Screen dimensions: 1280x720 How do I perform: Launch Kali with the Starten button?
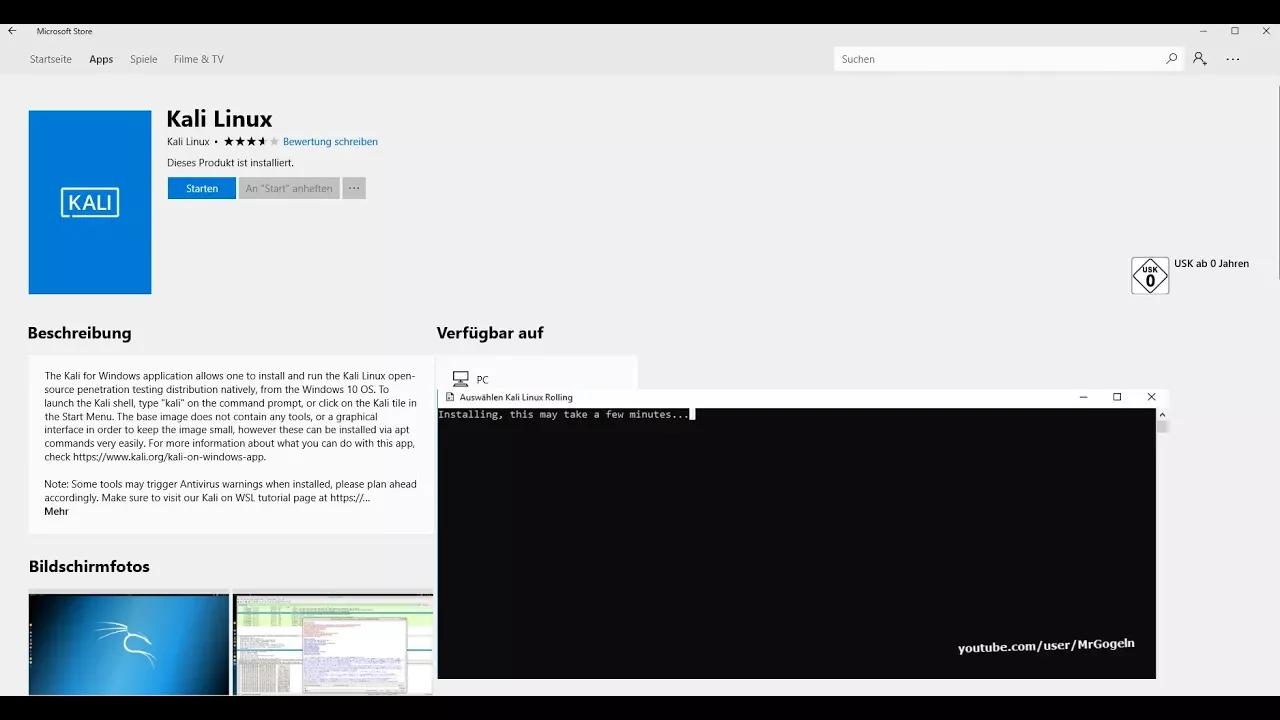point(202,188)
